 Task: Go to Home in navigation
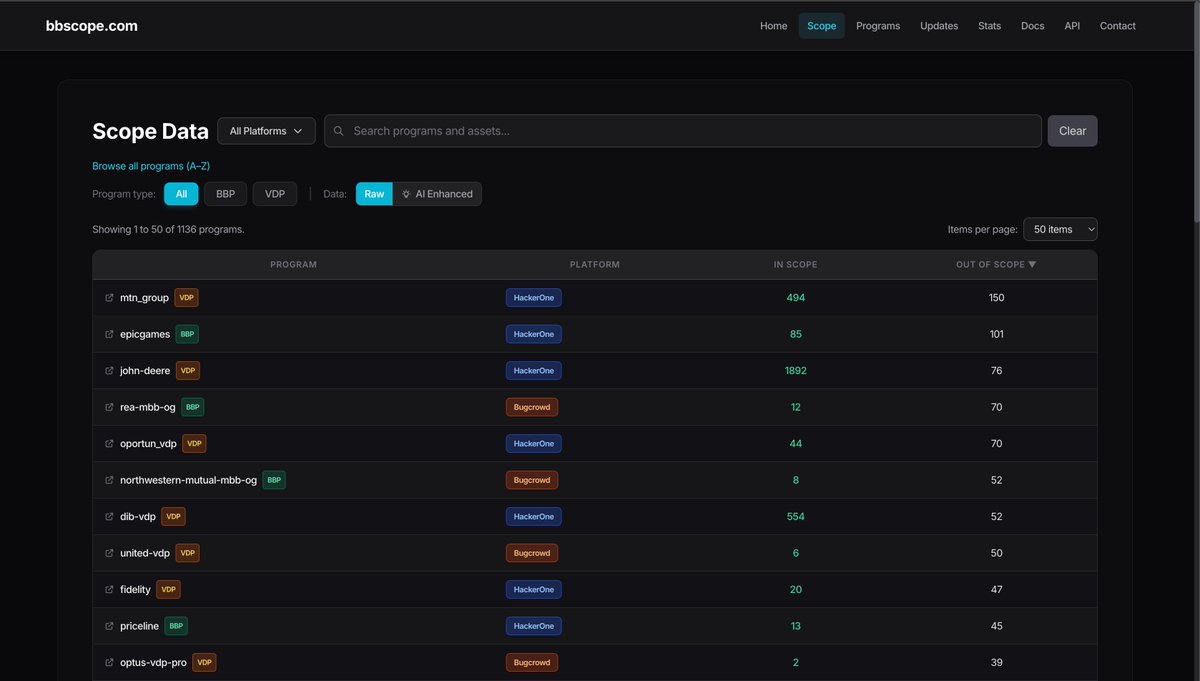pos(774,26)
